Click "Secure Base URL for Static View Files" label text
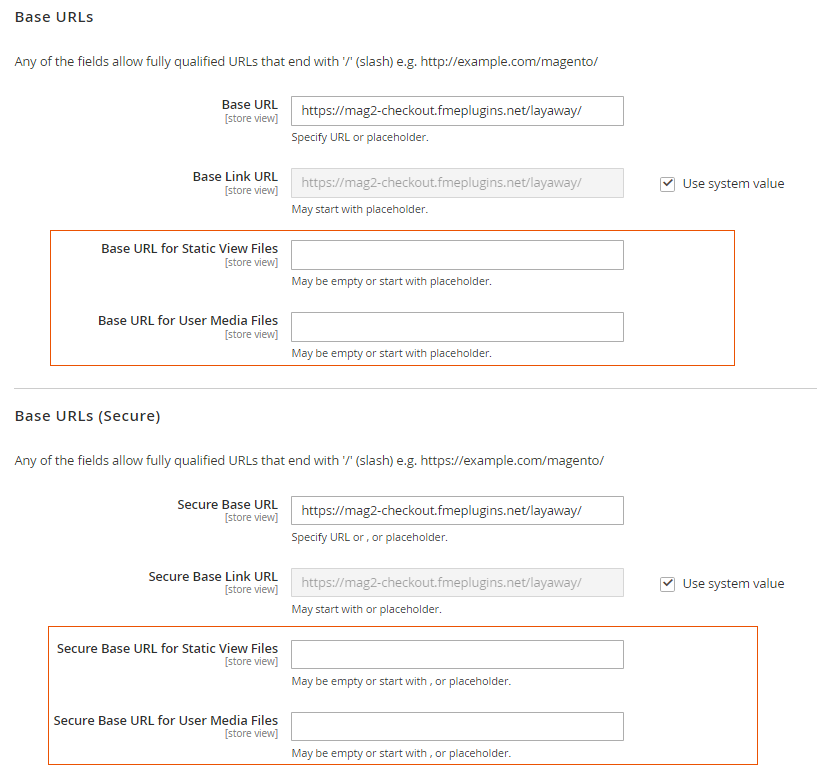817x776 pixels. [167, 648]
